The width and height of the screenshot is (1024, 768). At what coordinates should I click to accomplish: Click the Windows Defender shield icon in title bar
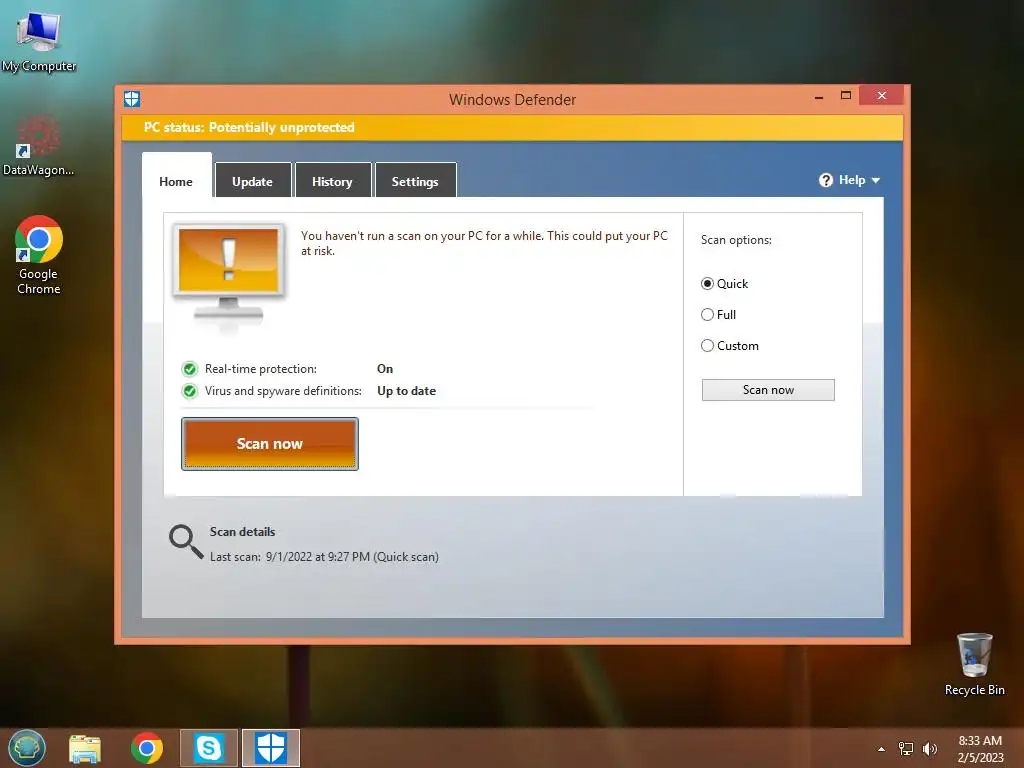click(x=132, y=99)
